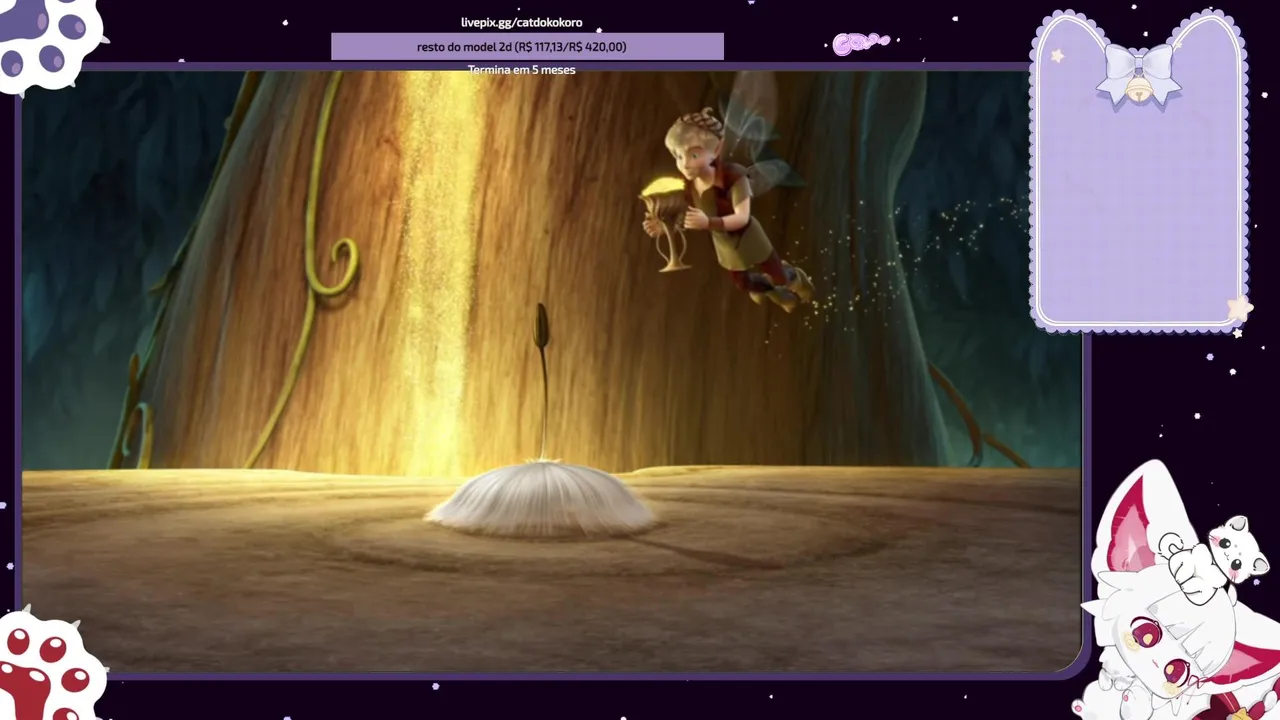1280x720 pixels.
Task: Select the 'Termina em 5 meses' text
Action: (521, 70)
